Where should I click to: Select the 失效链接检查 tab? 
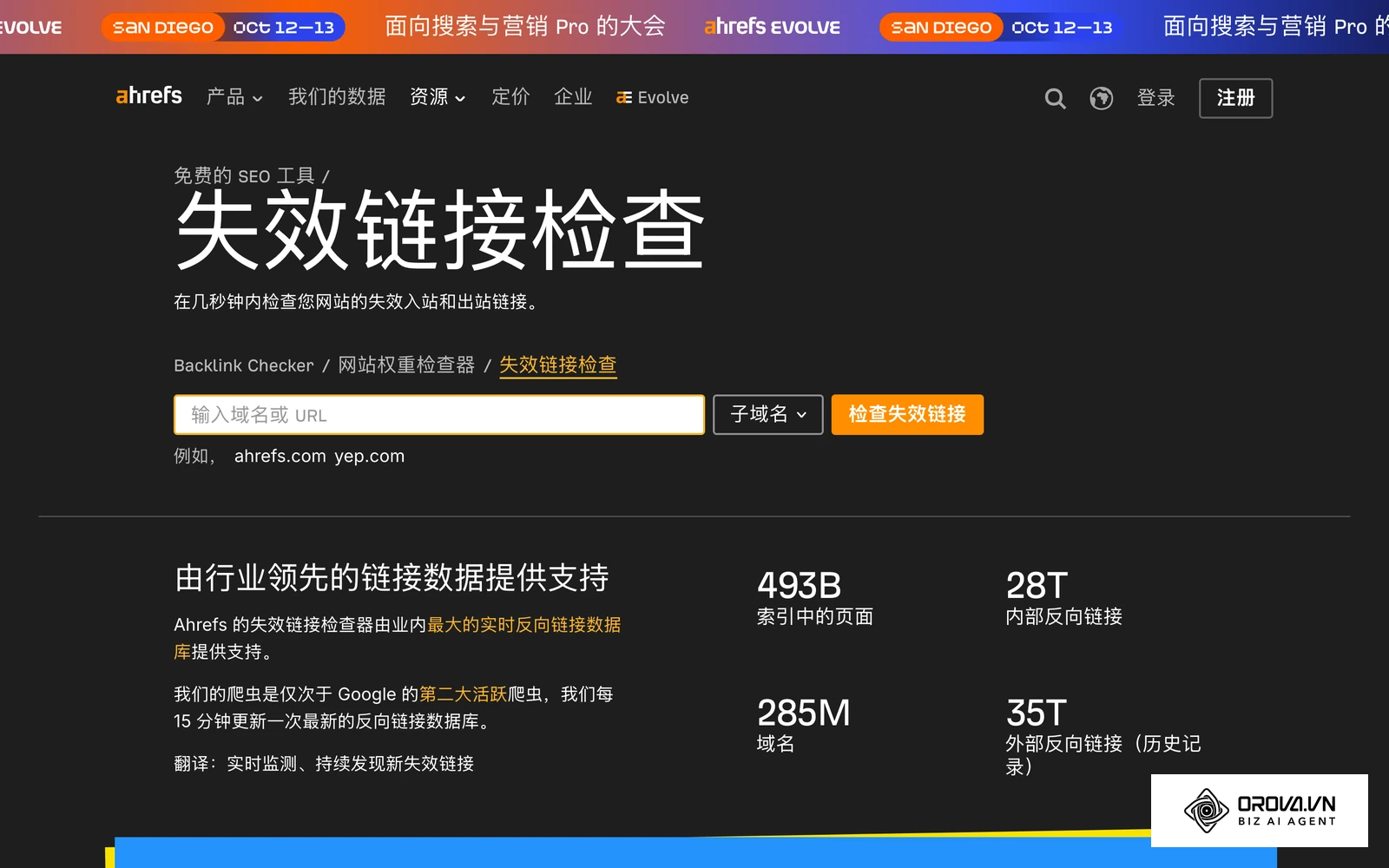[558, 365]
